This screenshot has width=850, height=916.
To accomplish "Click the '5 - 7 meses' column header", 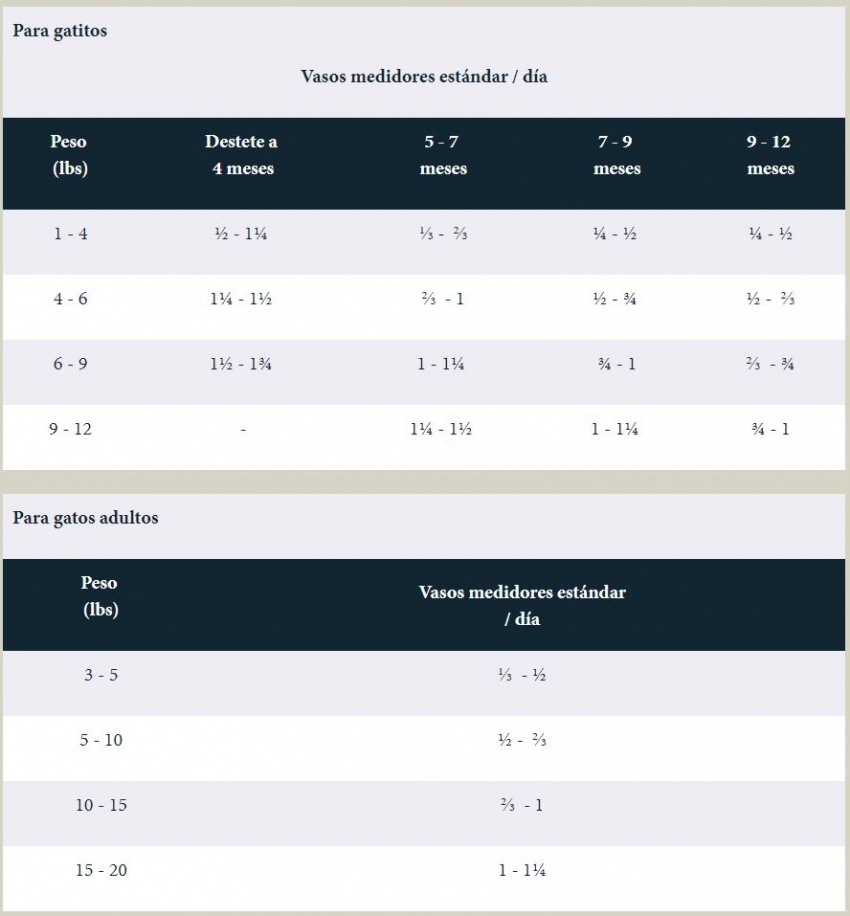I will [x=442, y=155].
